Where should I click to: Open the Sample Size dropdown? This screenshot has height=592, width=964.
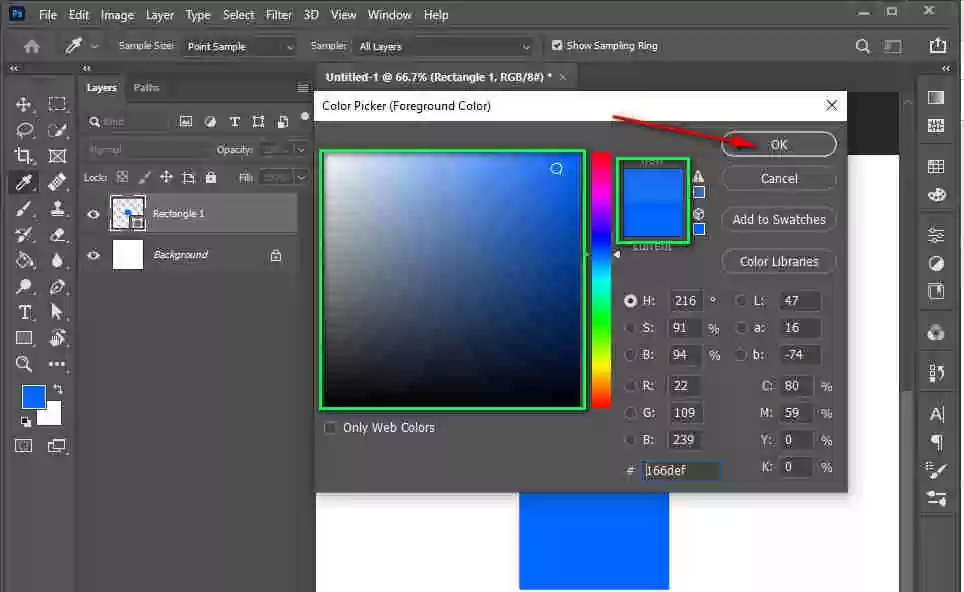[x=239, y=46]
